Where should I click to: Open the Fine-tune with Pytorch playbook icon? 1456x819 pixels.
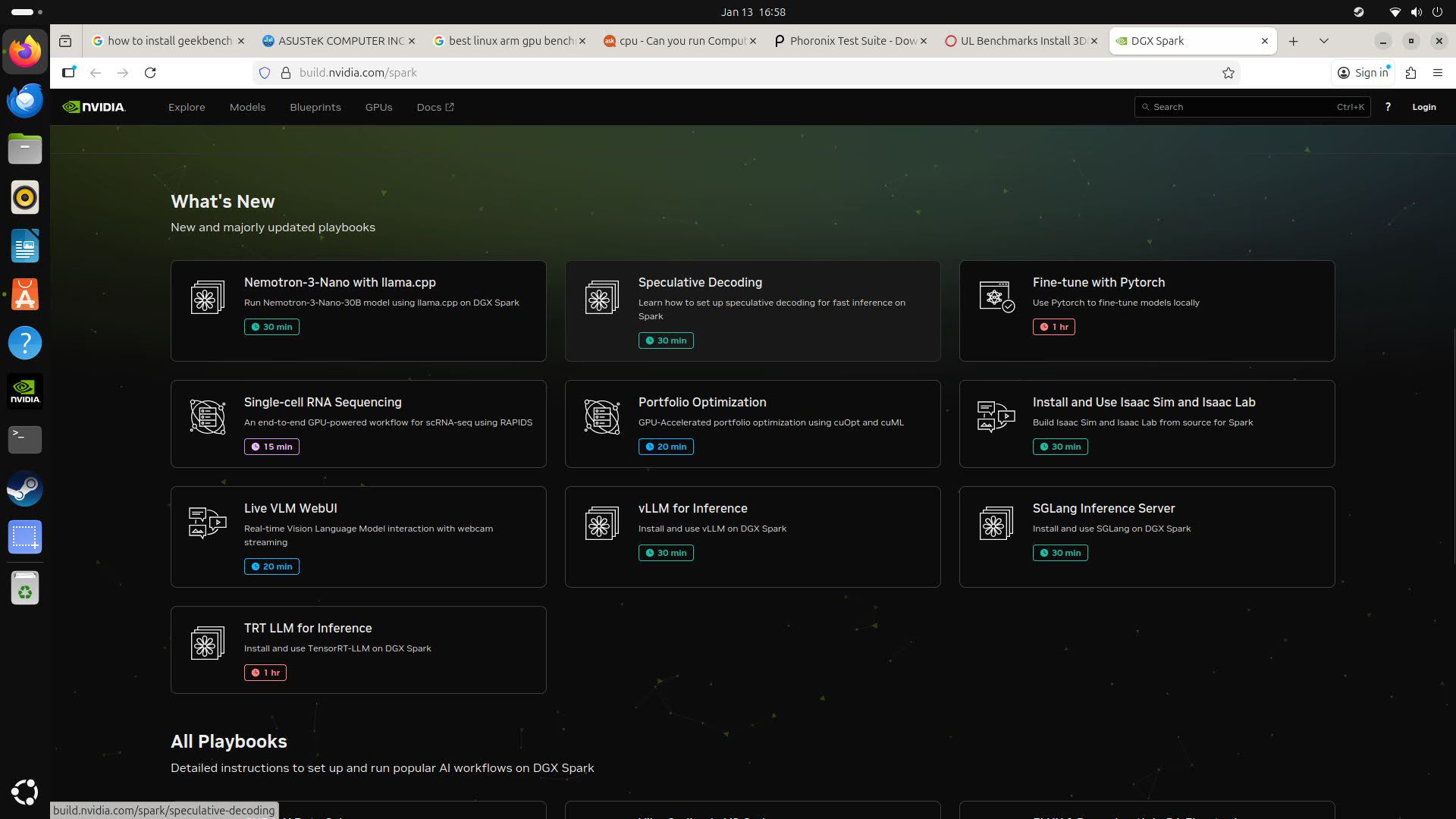(x=996, y=297)
